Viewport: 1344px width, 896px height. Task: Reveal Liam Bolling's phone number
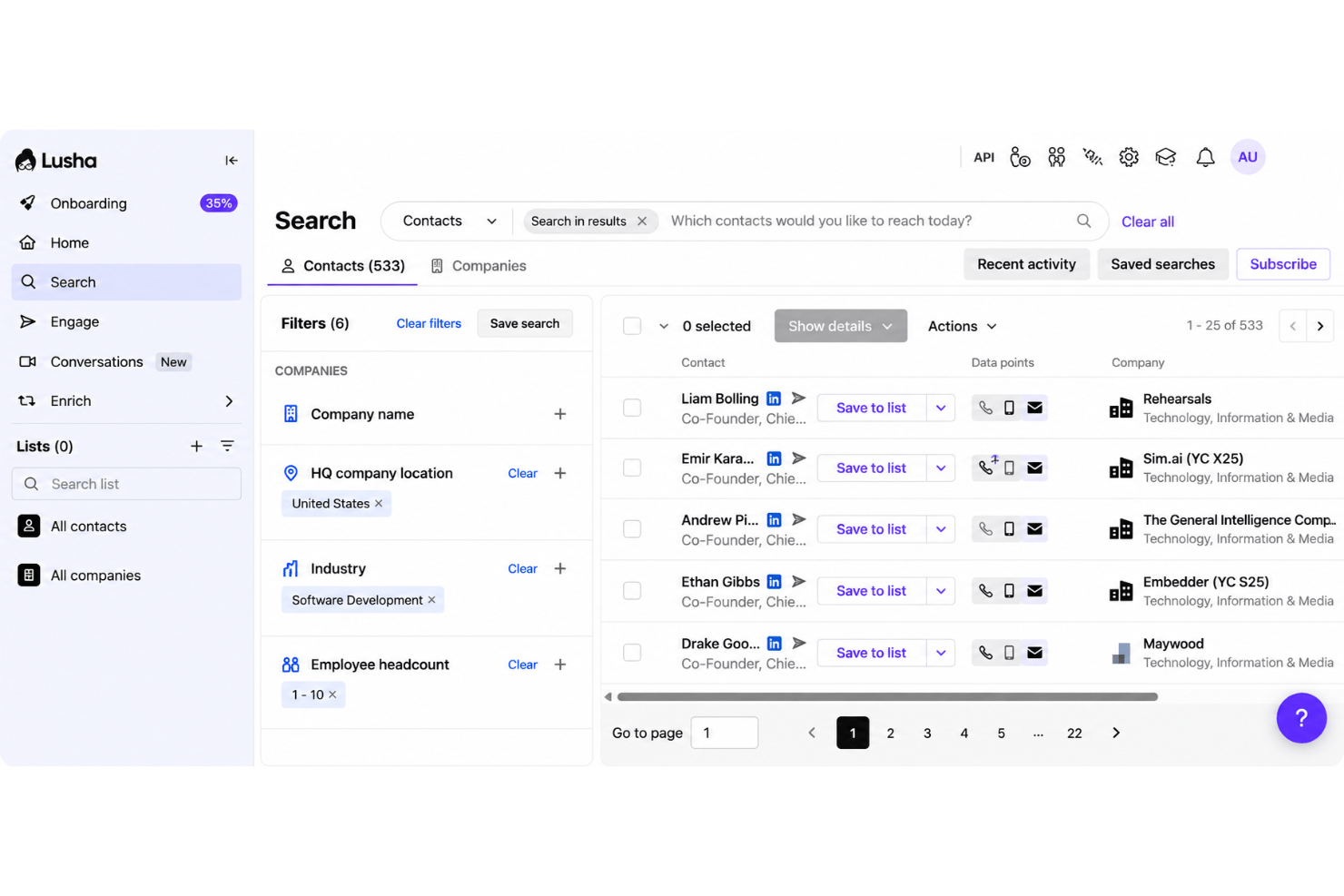click(985, 408)
